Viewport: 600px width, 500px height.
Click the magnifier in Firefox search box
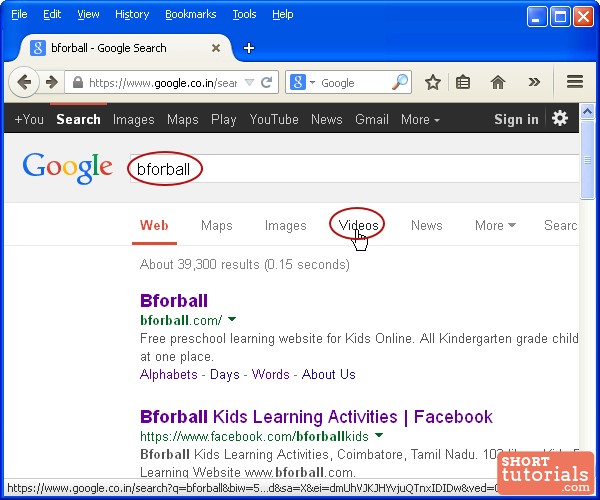pyautogui.click(x=399, y=82)
